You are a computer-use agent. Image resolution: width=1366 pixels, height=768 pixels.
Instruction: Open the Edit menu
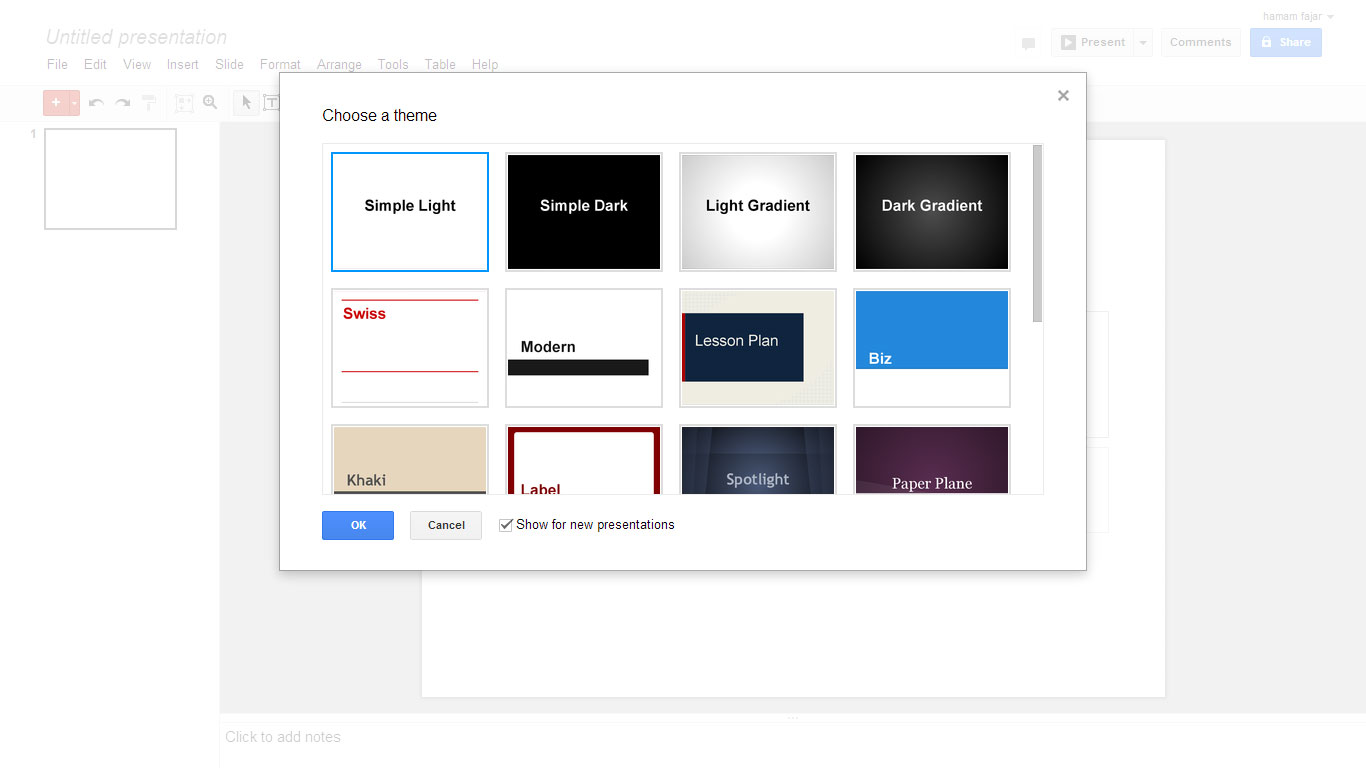(x=95, y=64)
